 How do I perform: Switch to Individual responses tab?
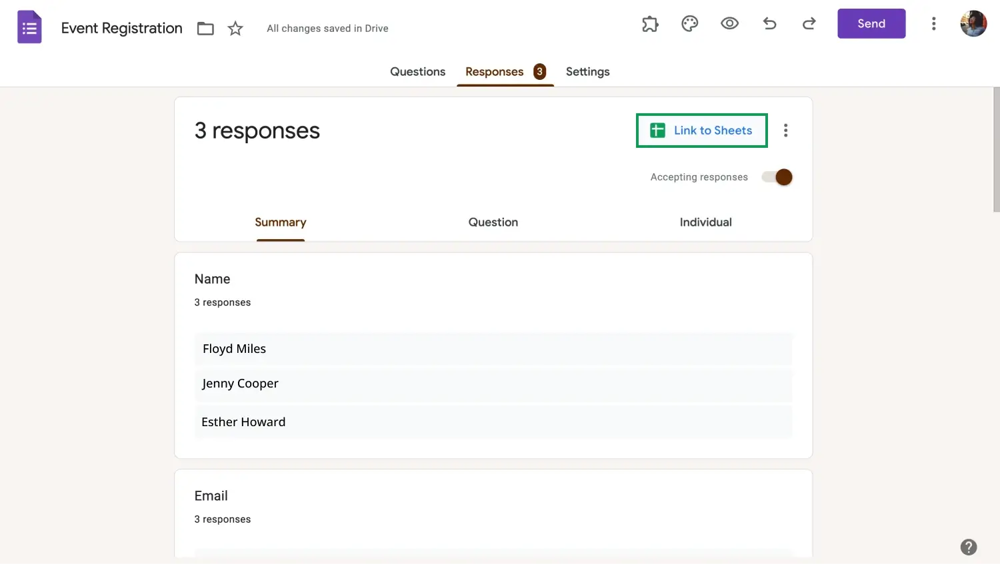click(705, 222)
